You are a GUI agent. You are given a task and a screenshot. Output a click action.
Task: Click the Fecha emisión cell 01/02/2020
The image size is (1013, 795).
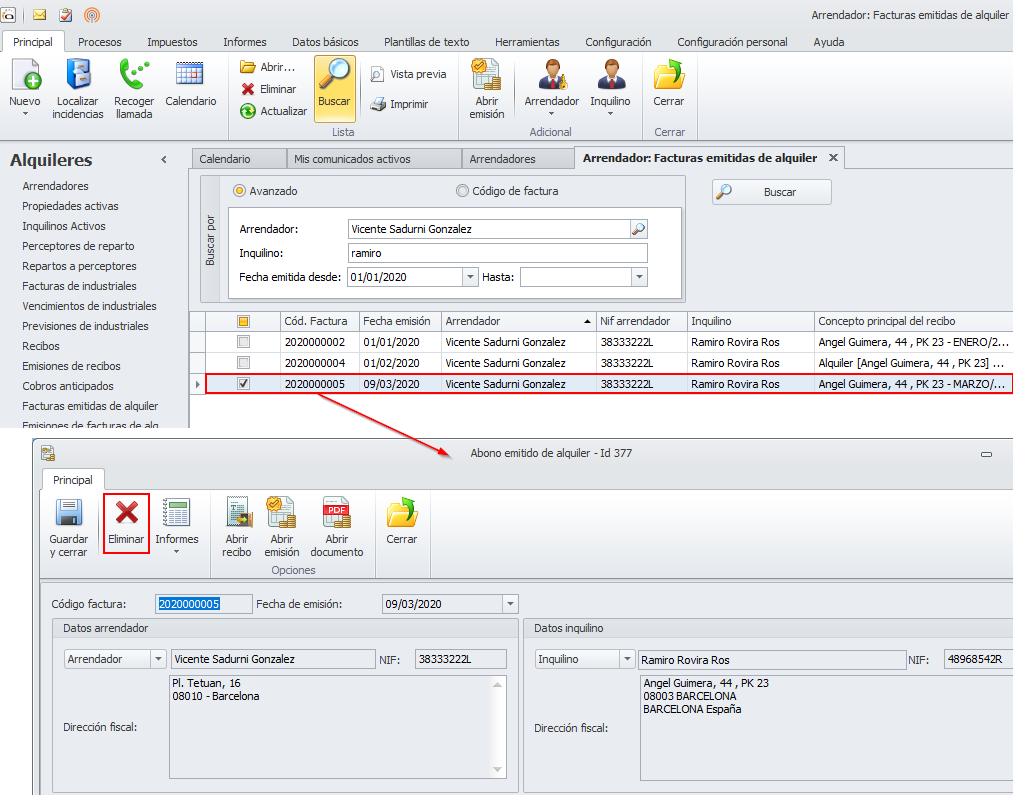[x=401, y=363]
